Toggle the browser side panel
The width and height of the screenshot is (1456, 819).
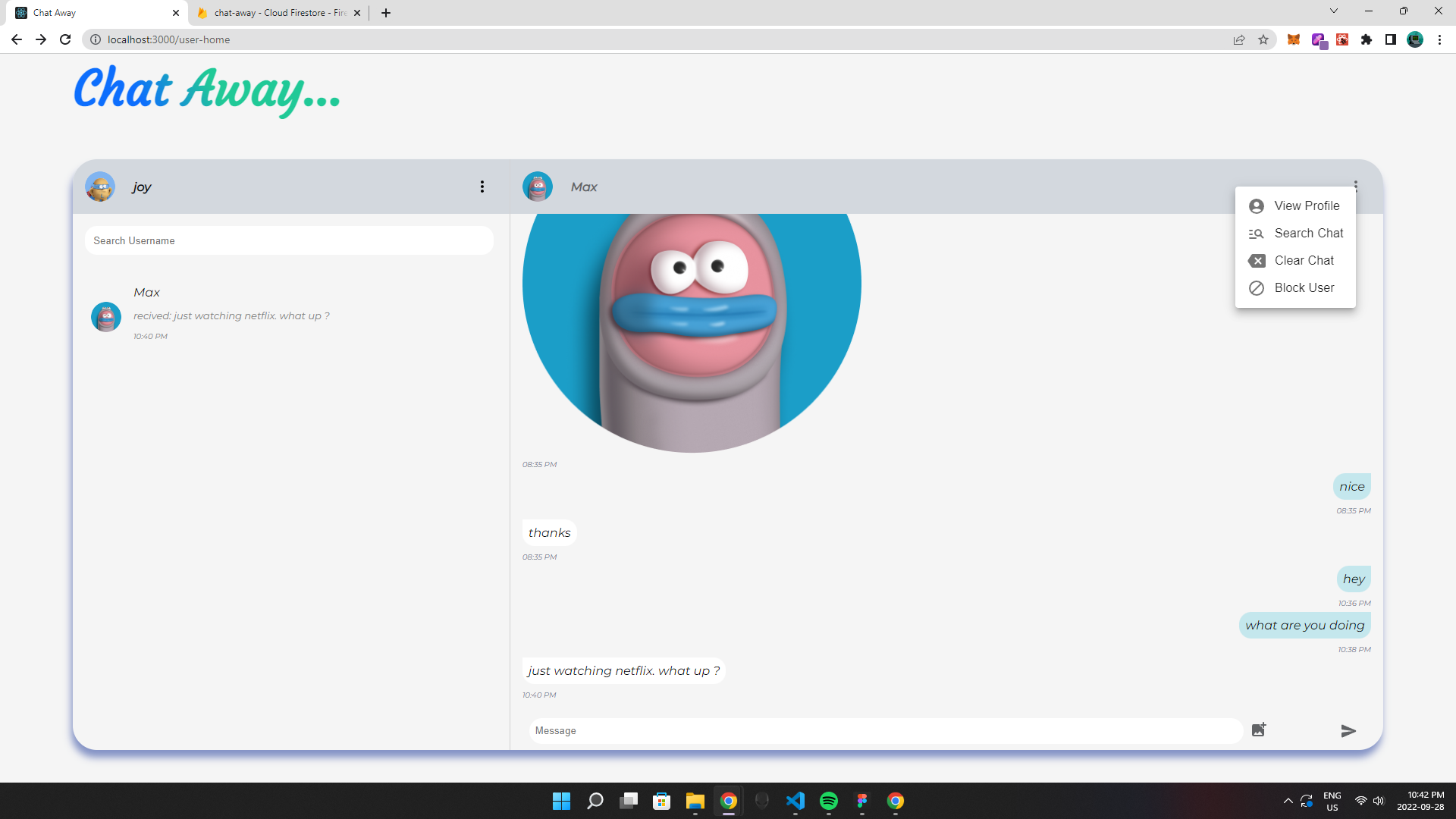point(1391,39)
